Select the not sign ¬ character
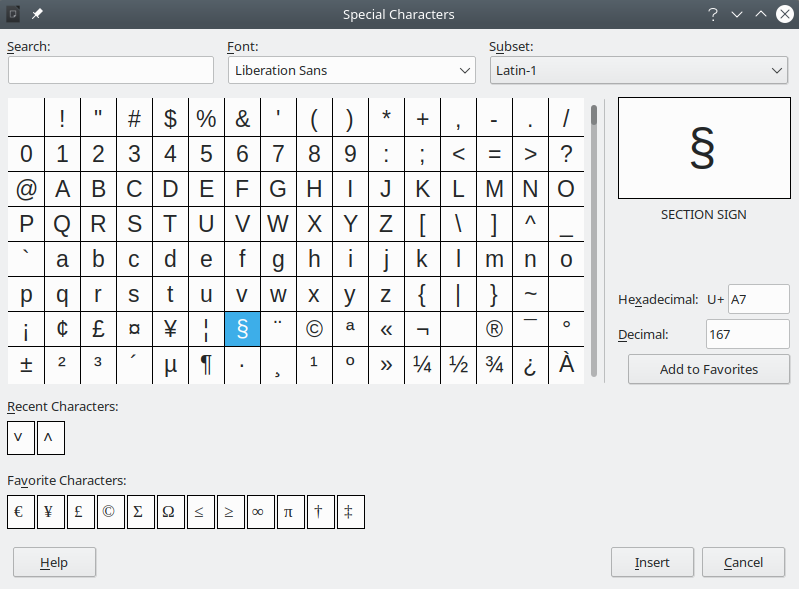The height and width of the screenshot is (589, 799). coord(422,329)
